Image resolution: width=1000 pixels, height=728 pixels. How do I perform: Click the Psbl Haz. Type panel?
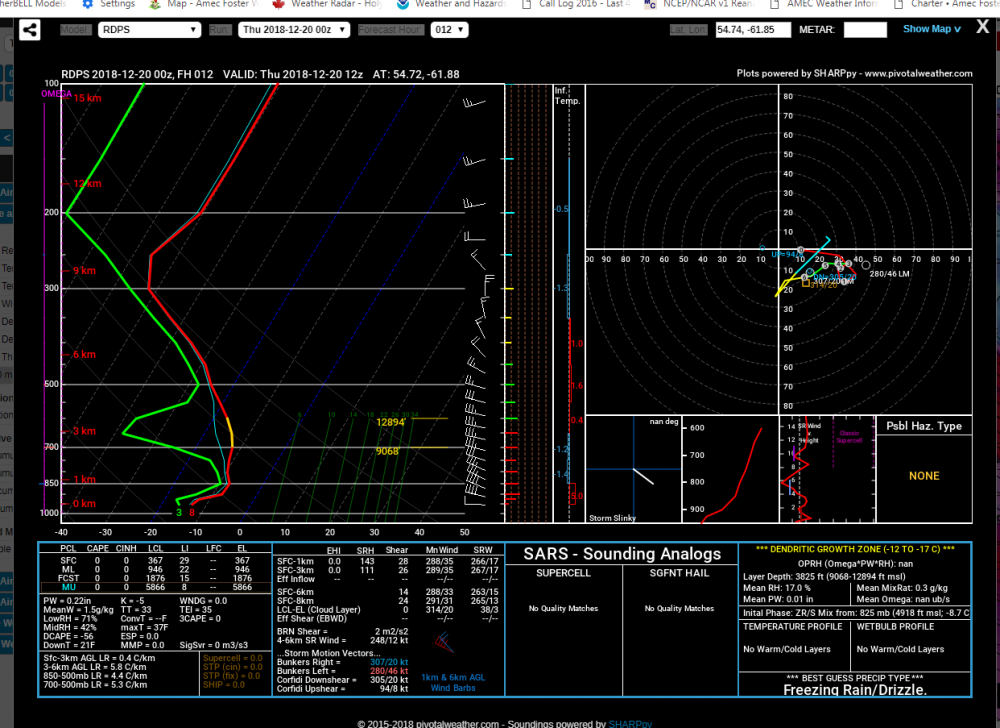[924, 469]
